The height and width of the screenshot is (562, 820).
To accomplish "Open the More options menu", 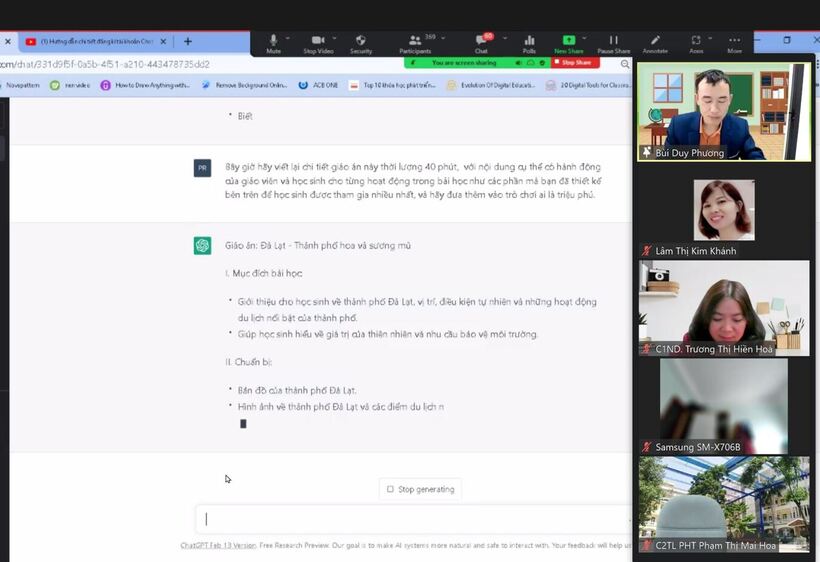I will coord(735,41).
